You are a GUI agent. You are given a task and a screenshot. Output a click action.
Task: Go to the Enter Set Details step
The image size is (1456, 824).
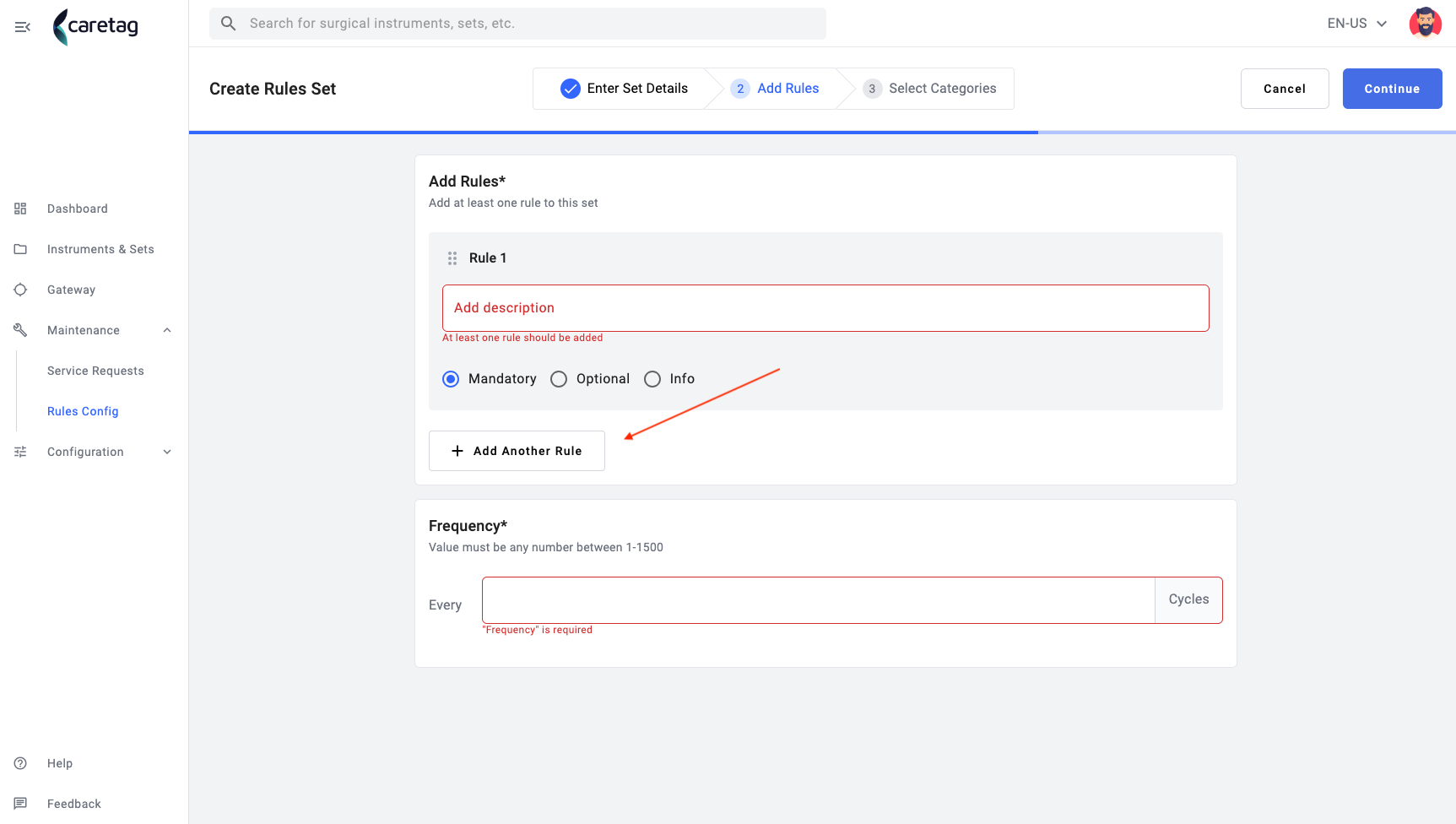(625, 89)
